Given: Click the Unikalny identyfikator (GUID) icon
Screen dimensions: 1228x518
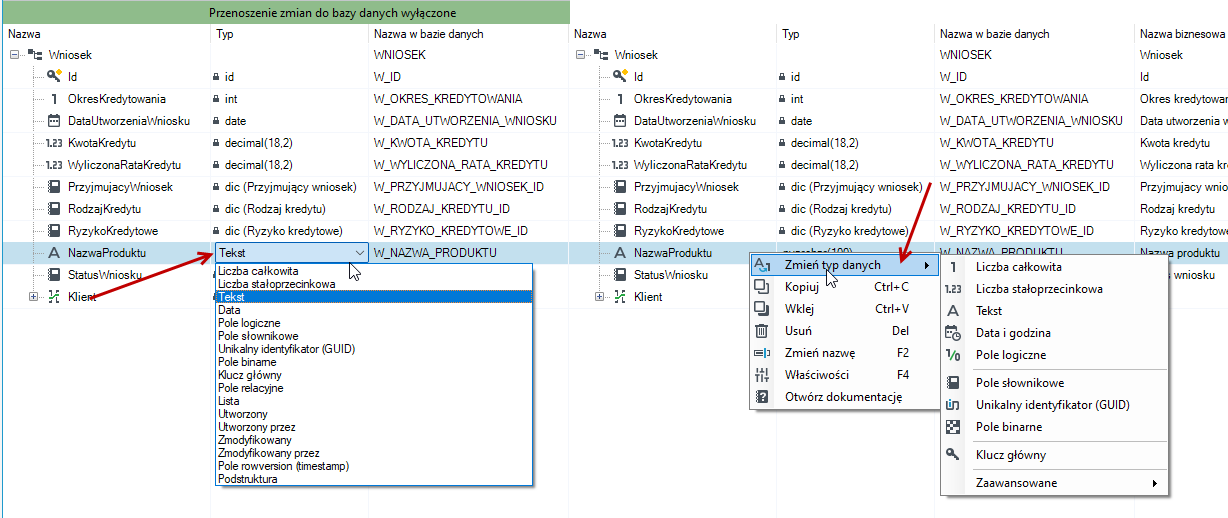Looking at the screenshot, I should 953,405.
